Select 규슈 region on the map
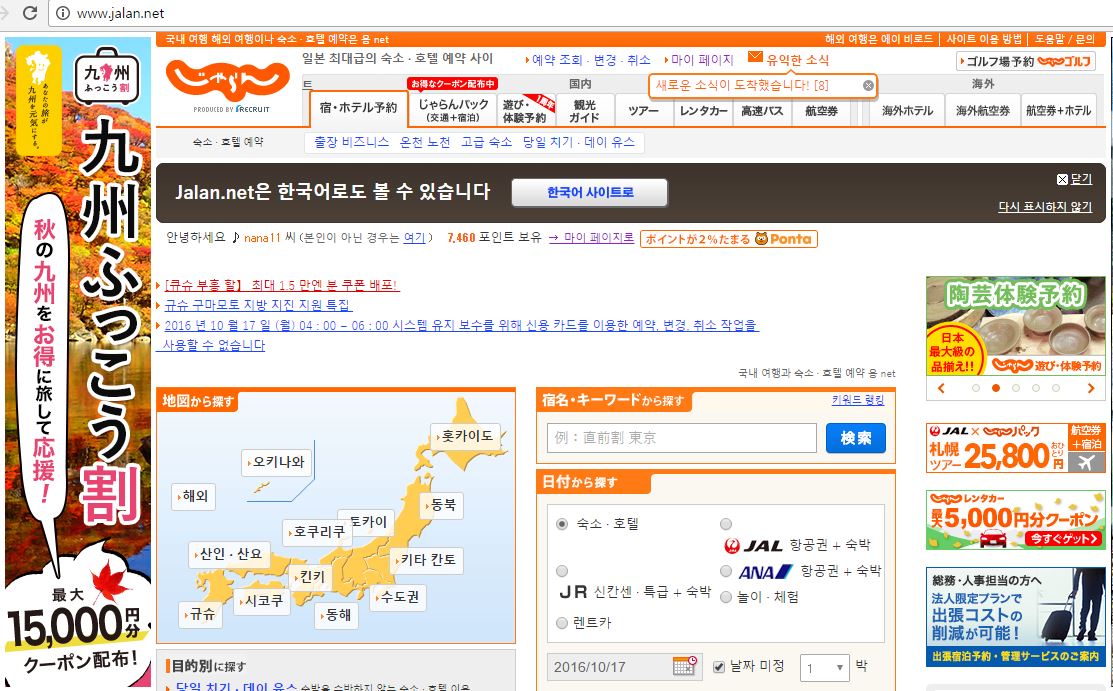This screenshot has width=1113, height=691. coord(201,614)
